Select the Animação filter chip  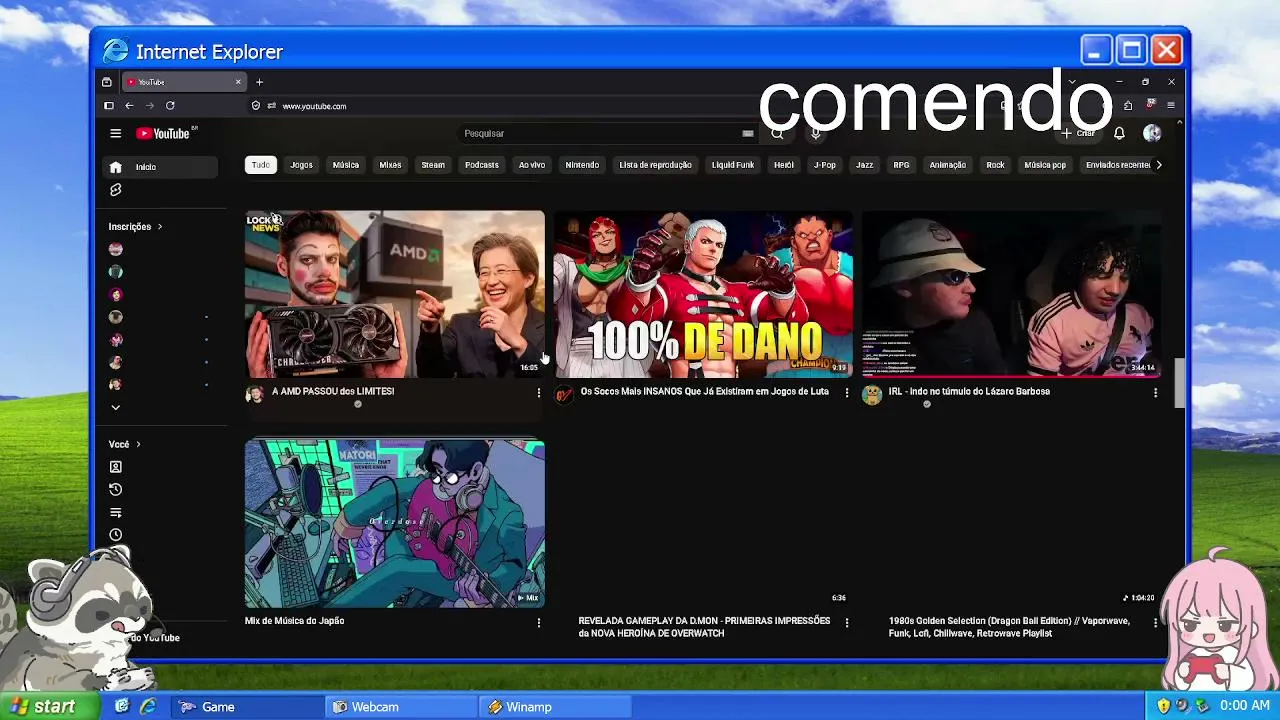point(948,165)
